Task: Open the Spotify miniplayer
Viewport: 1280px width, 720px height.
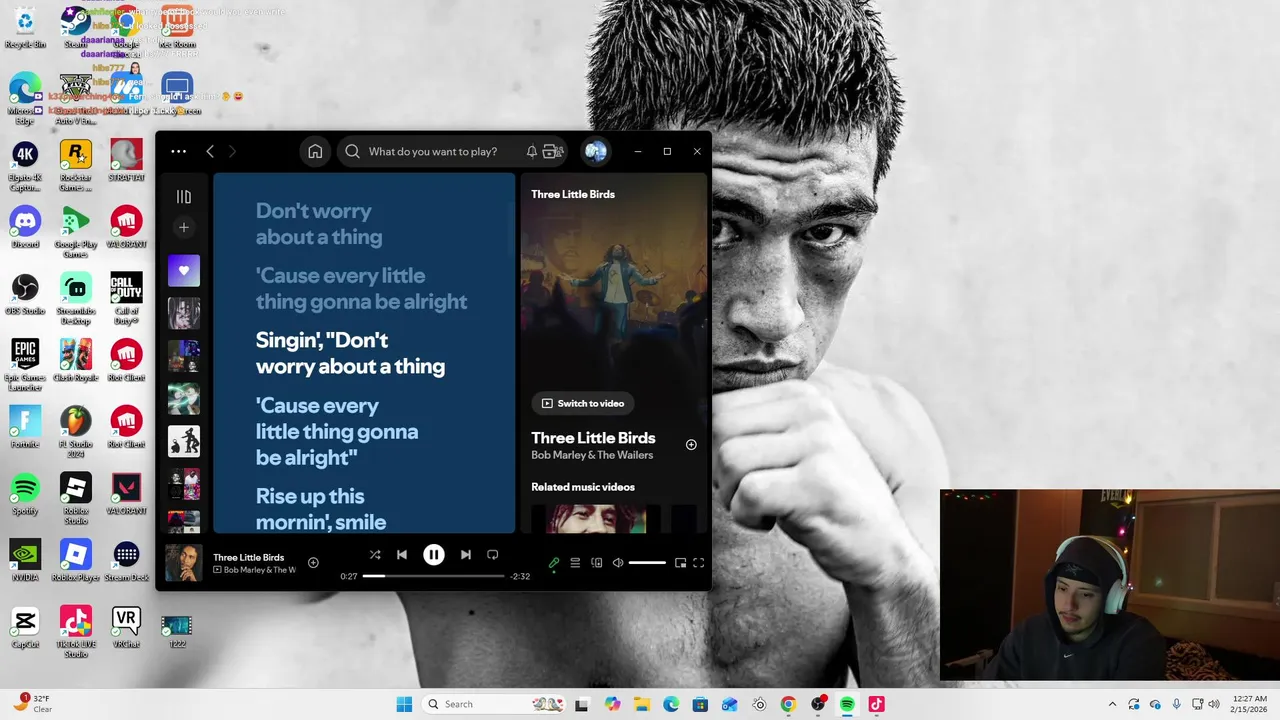Action: [x=680, y=563]
